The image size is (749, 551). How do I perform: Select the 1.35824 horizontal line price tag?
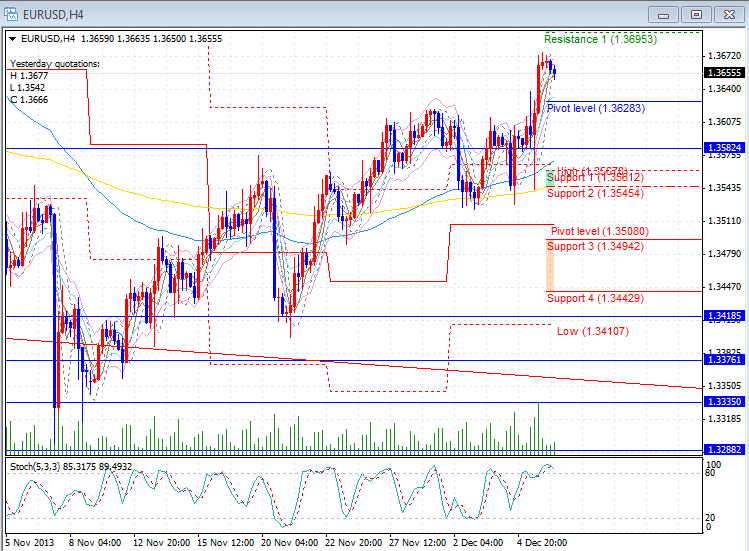point(724,148)
